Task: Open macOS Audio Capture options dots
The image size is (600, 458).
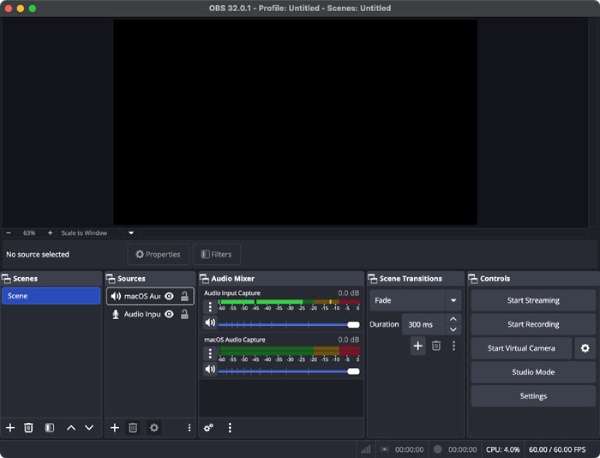Action: (x=210, y=354)
